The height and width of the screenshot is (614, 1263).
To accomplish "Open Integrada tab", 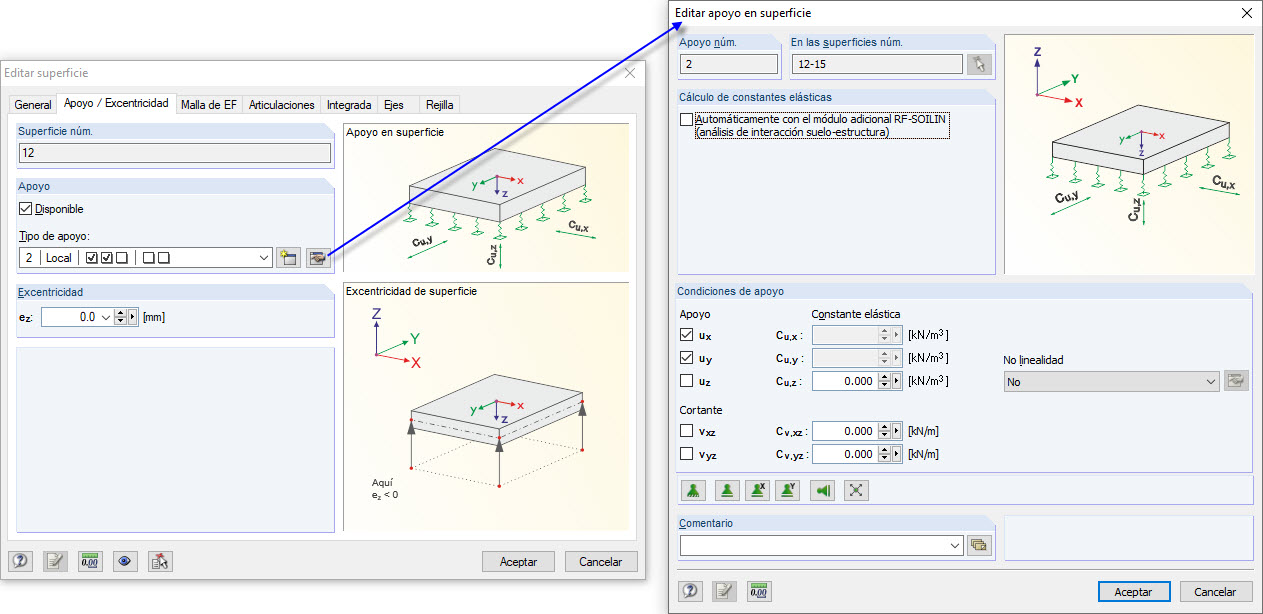I will click(x=349, y=104).
